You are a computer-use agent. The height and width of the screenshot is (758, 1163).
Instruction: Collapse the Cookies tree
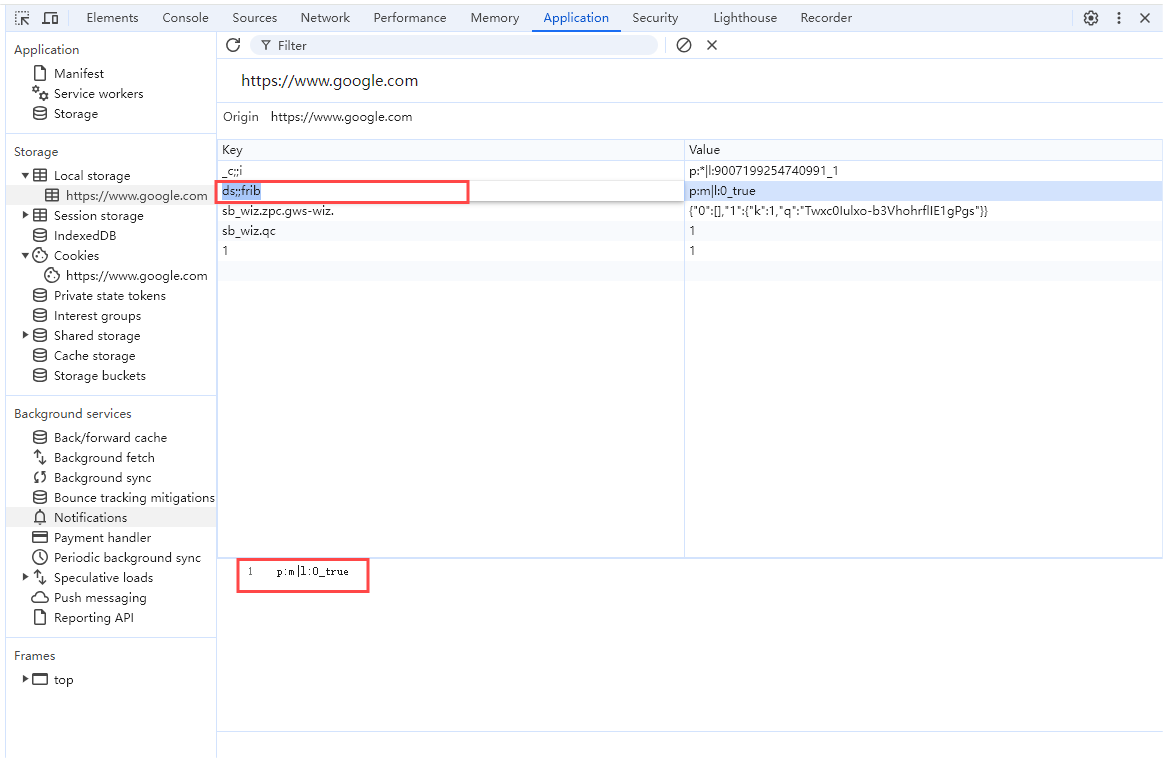[25, 255]
